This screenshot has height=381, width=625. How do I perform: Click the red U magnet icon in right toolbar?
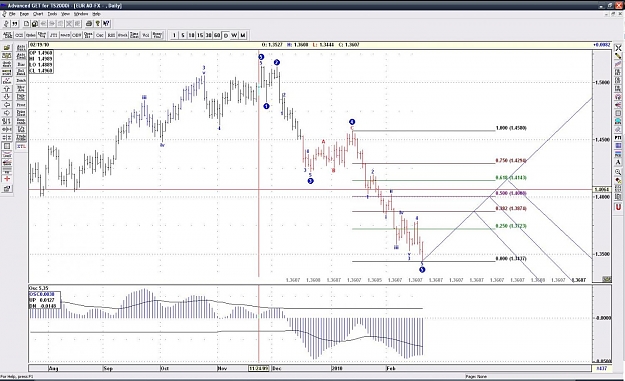618,206
